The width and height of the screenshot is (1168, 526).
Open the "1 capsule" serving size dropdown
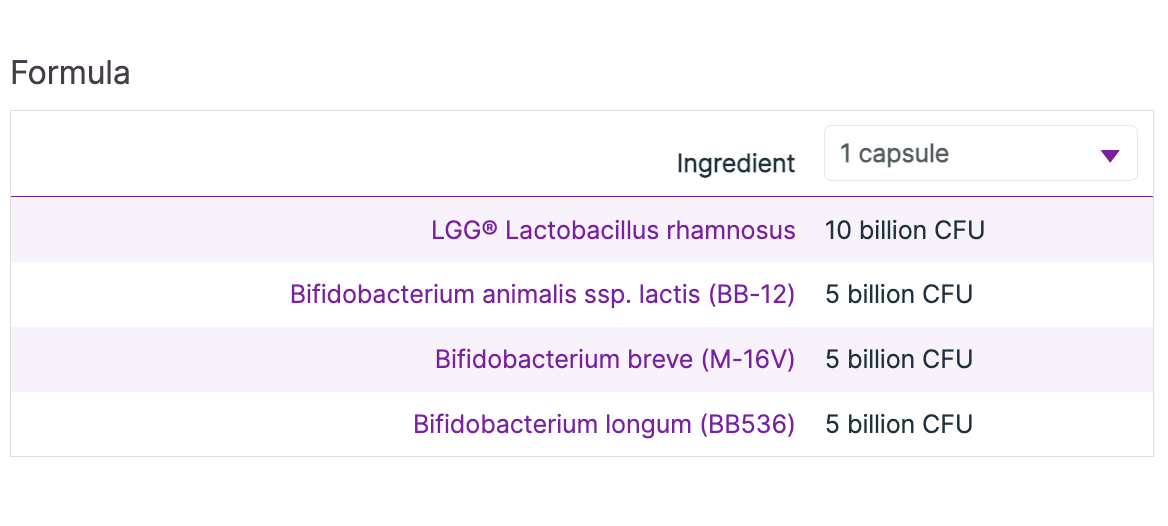tap(980, 154)
